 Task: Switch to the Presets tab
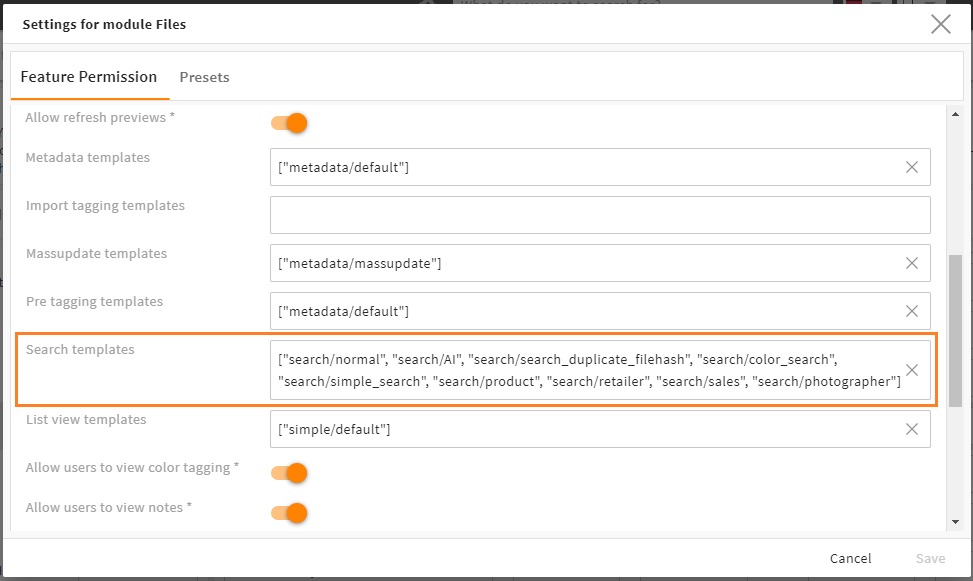point(204,77)
